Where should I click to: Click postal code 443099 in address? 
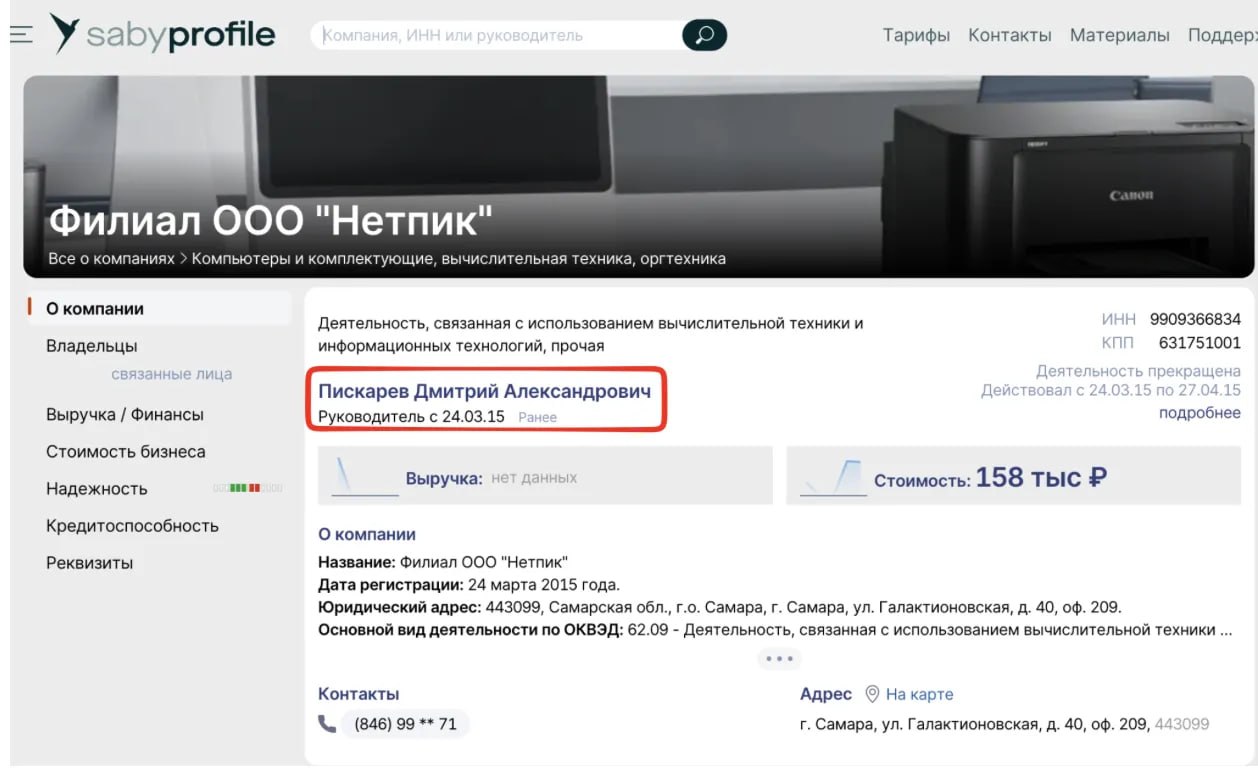1182,723
